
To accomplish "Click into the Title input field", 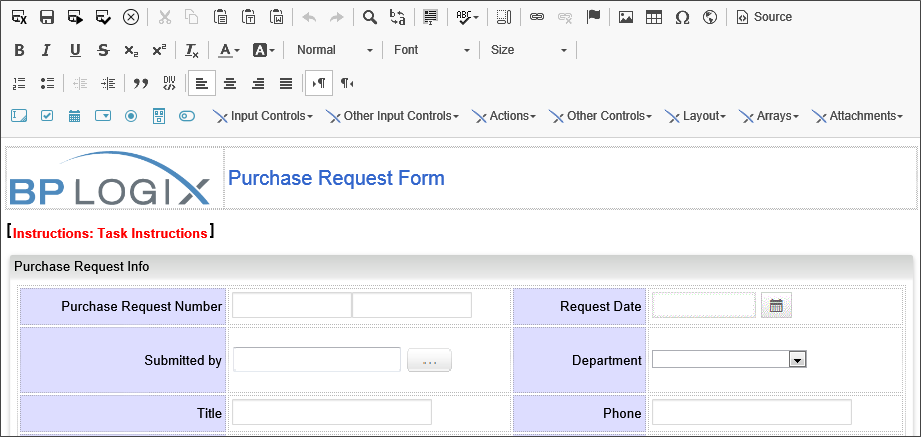I will tap(331, 413).
